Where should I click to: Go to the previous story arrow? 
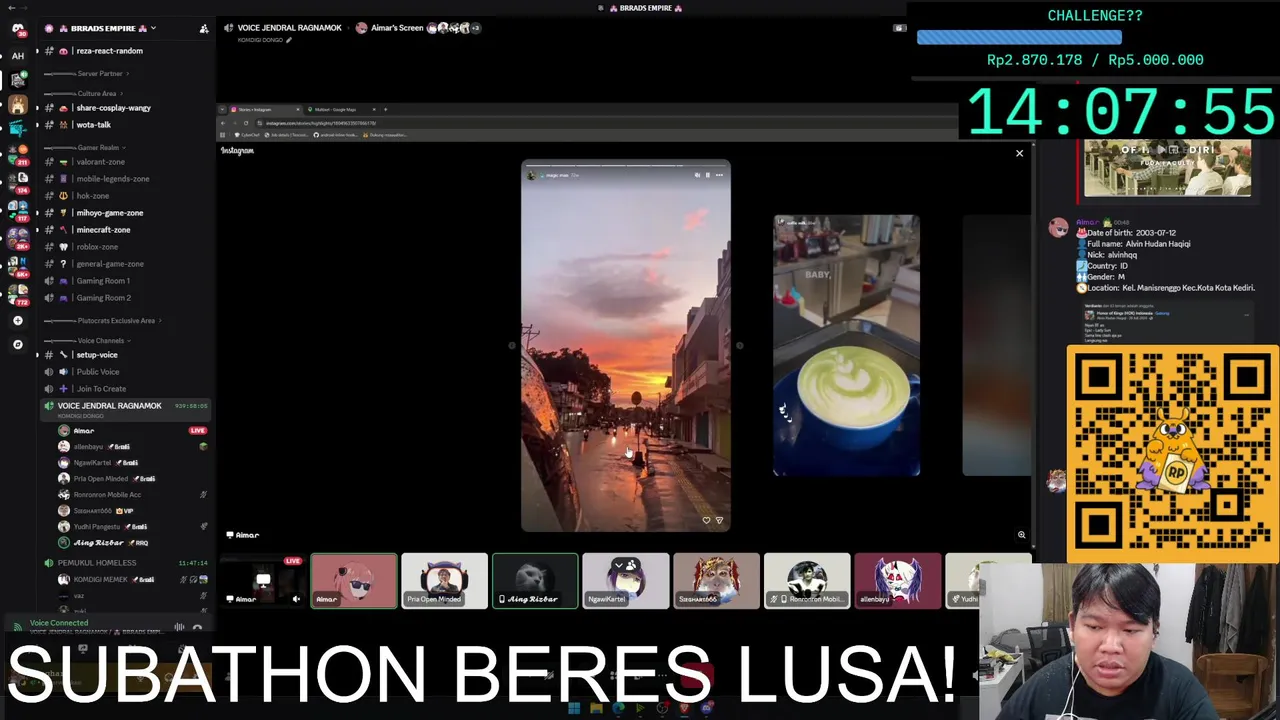pyautogui.click(x=512, y=346)
